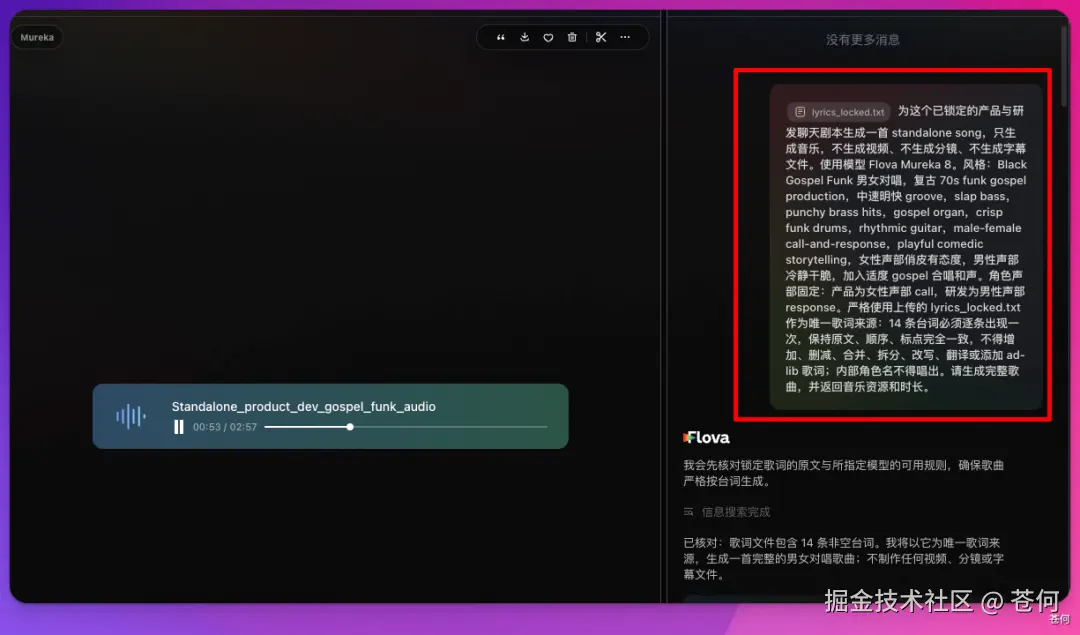Image resolution: width=1080 pixels, height=635 pixels.
Task: Open the more options ellipsis menu
Action: [x=625, y=37]
